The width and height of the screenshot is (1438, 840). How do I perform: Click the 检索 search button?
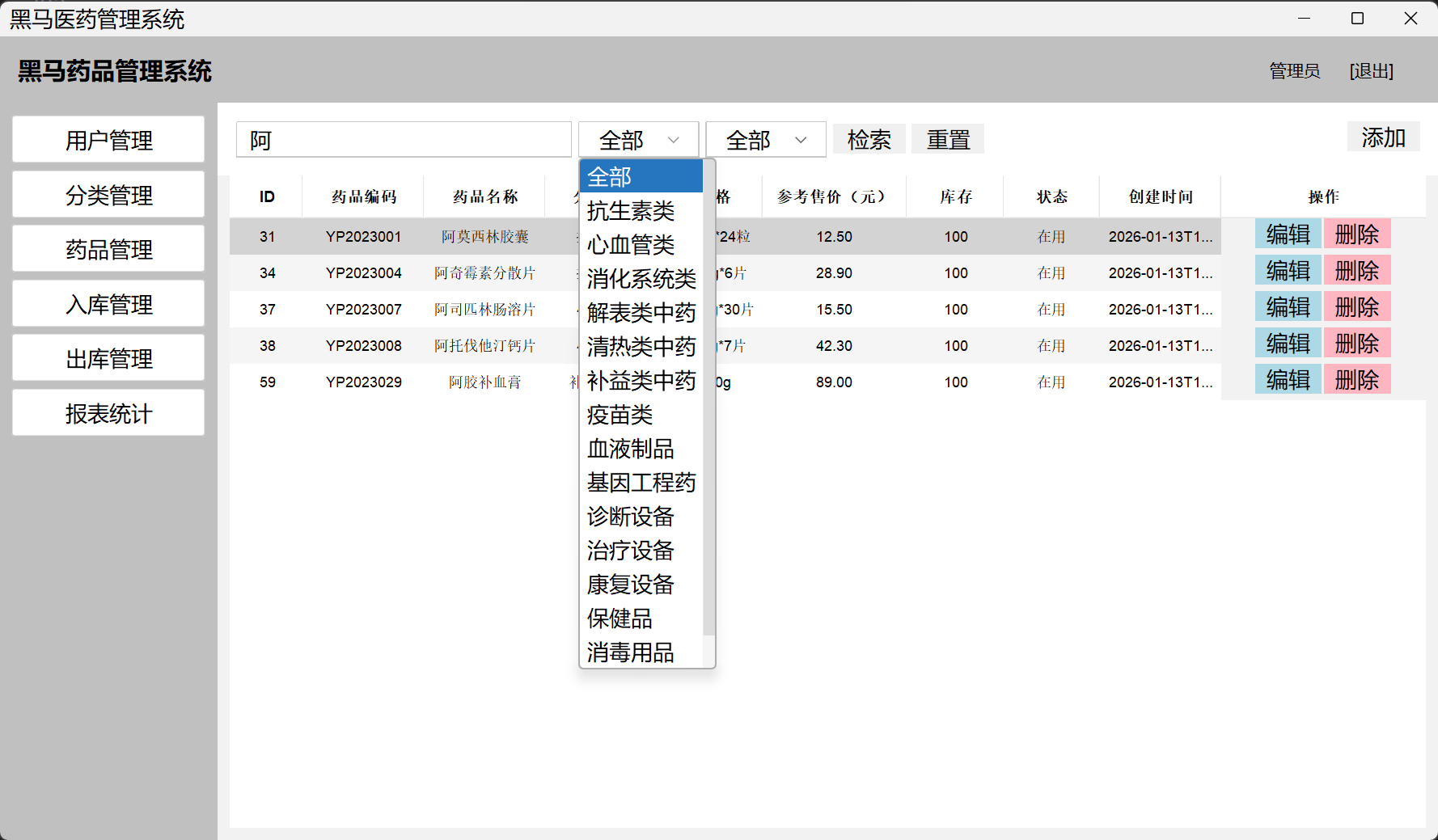(x=869, y=140)
